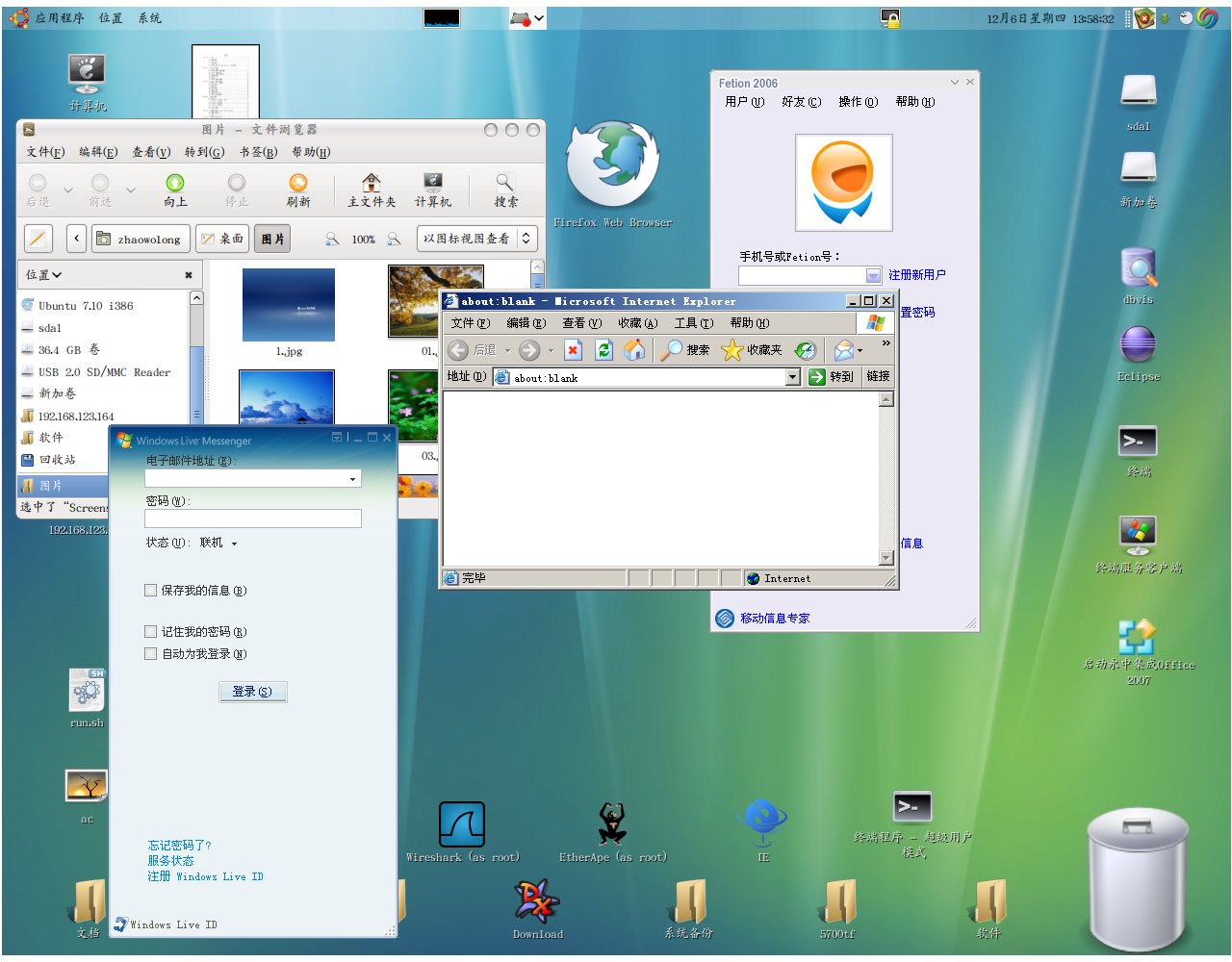Click 忘记密码了? link in Messenger
The height and width of the screenshot is (962, 1232).
point(179,846)
